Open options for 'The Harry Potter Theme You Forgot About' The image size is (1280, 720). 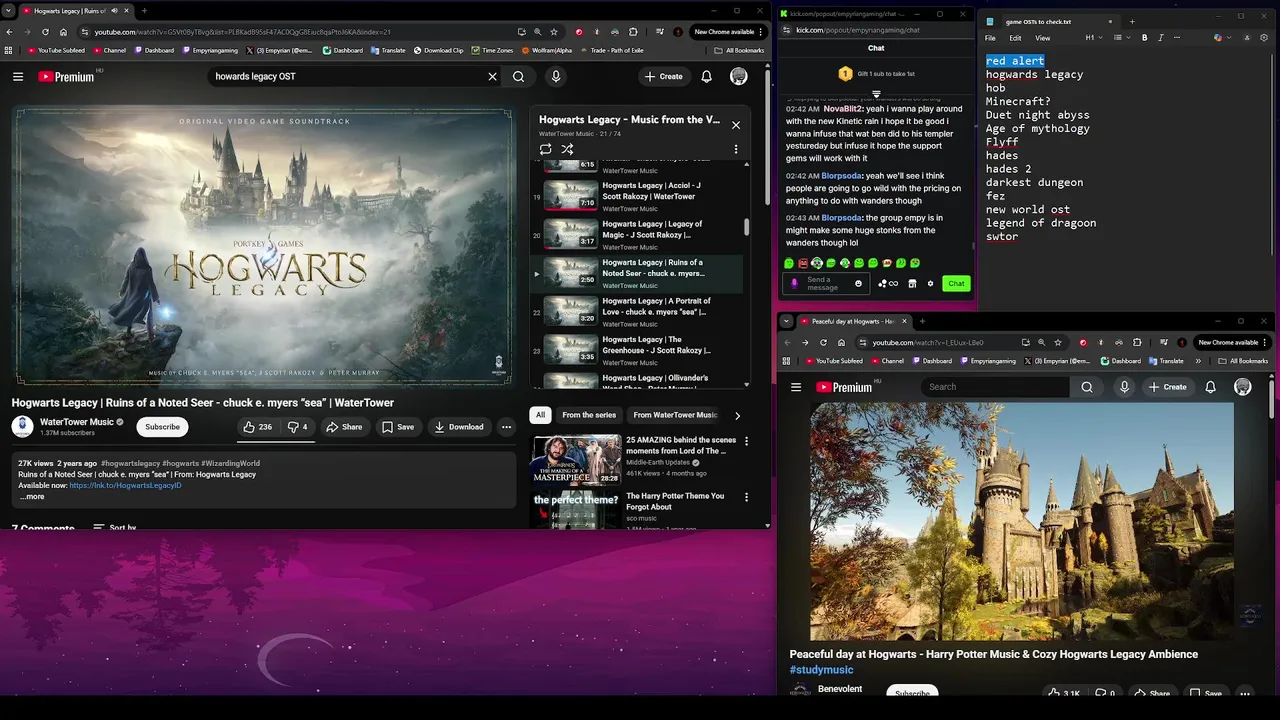point(746,497)
